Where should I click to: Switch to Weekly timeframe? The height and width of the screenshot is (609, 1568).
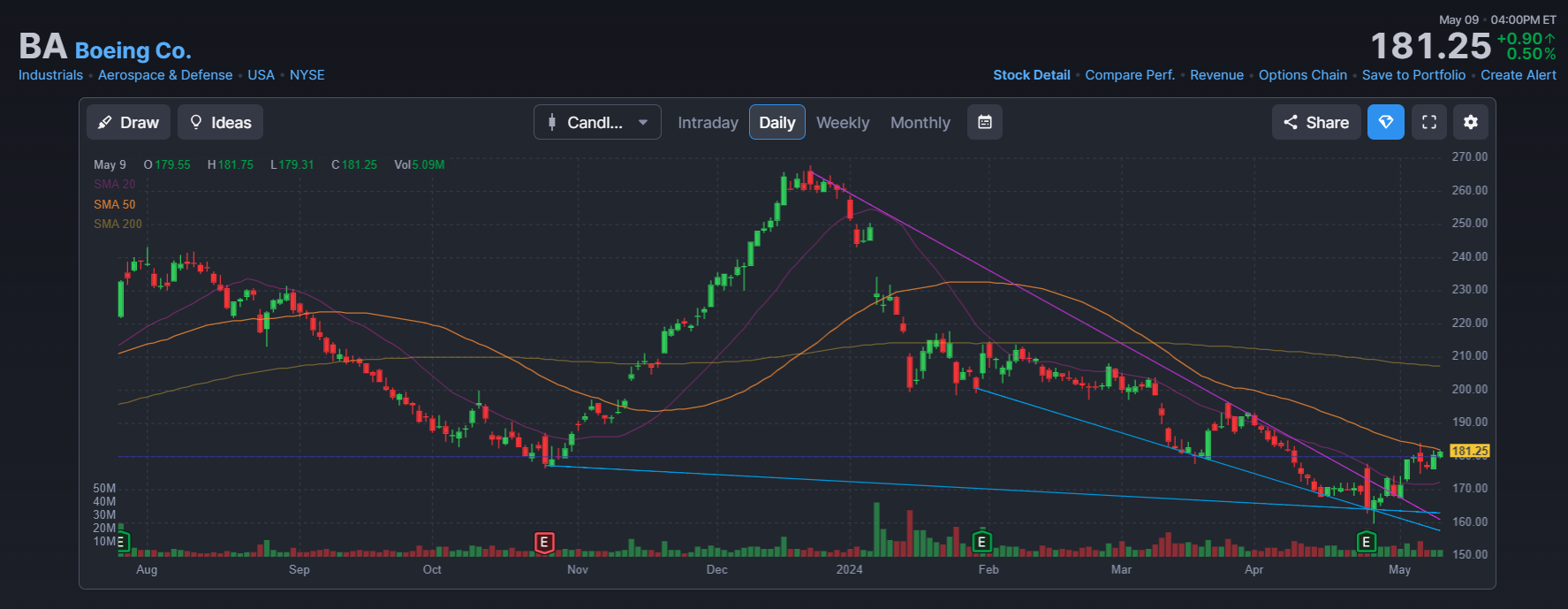(x=843, y=123)
